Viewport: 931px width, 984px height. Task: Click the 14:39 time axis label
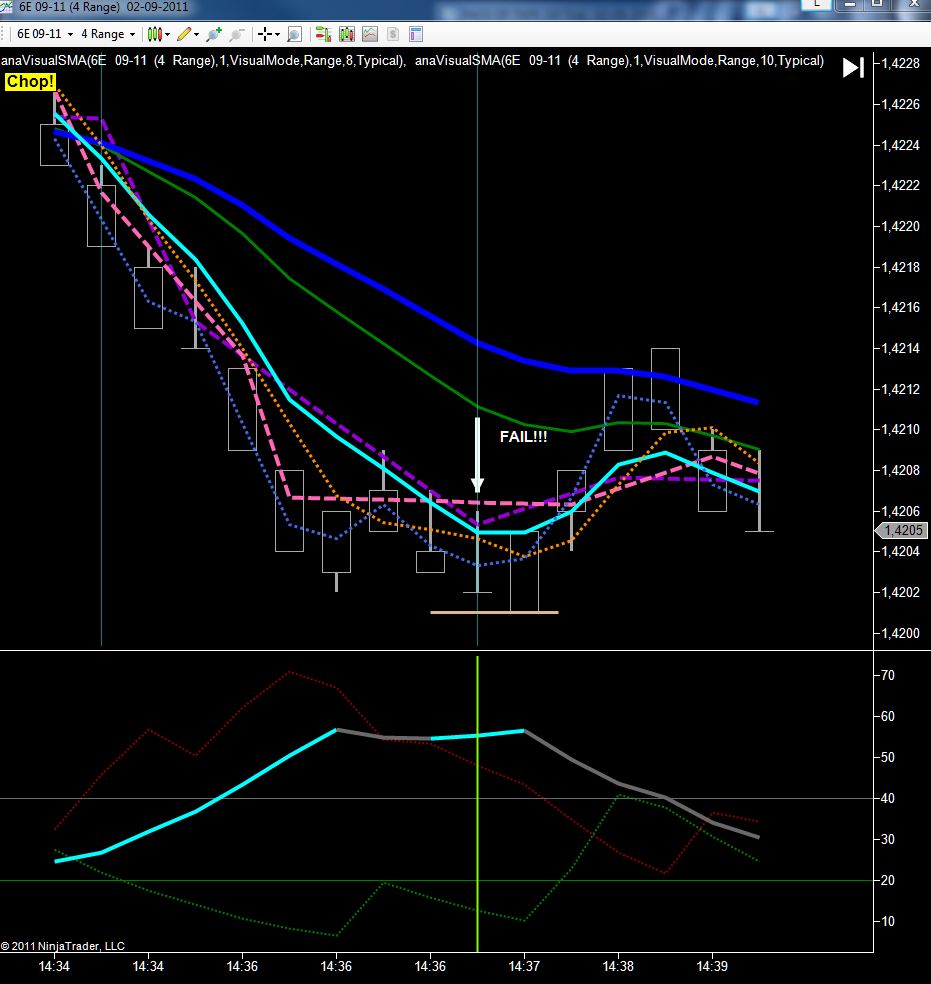click(712, 966)
